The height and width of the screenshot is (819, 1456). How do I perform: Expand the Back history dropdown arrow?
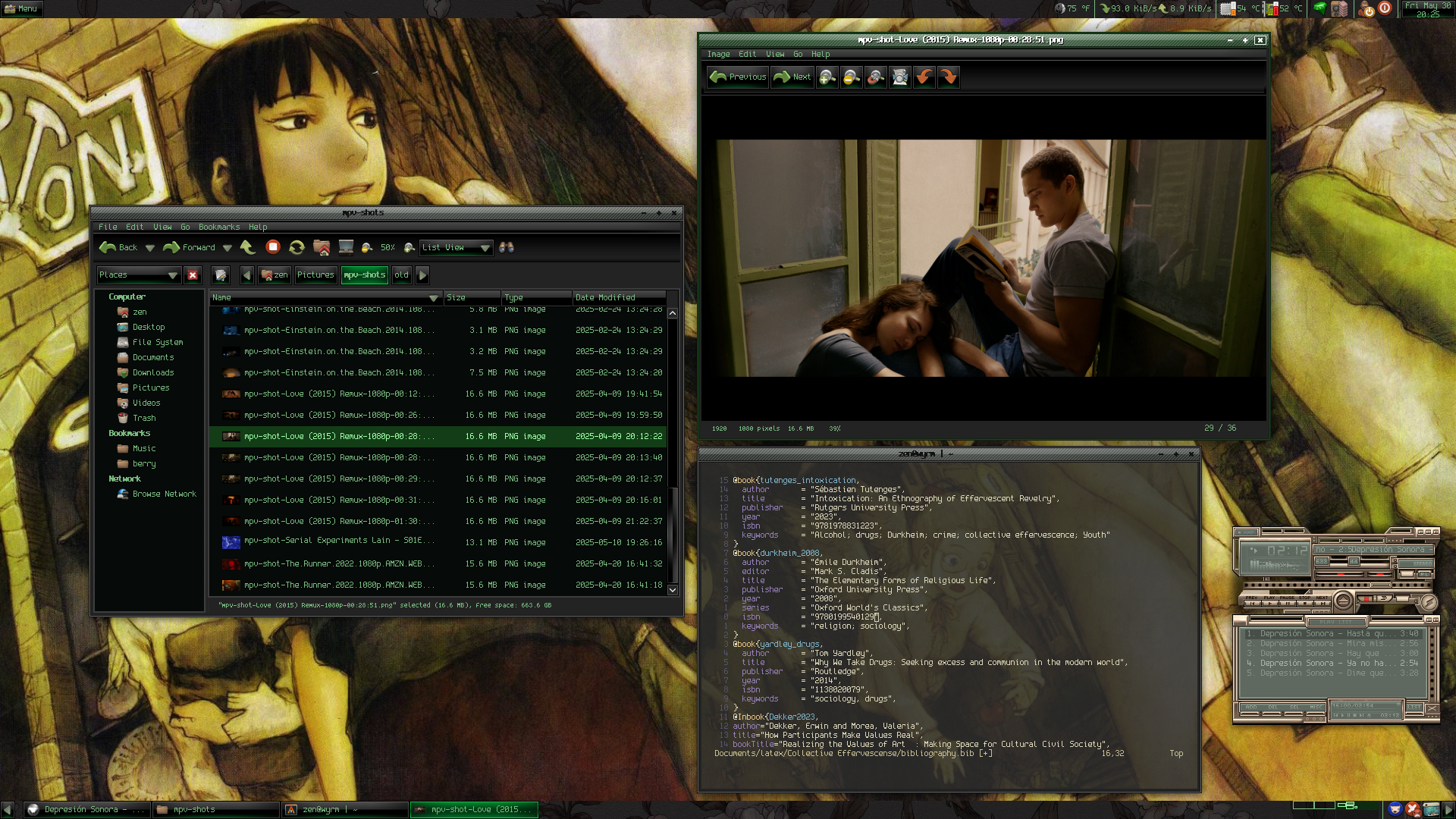point(150,248)
